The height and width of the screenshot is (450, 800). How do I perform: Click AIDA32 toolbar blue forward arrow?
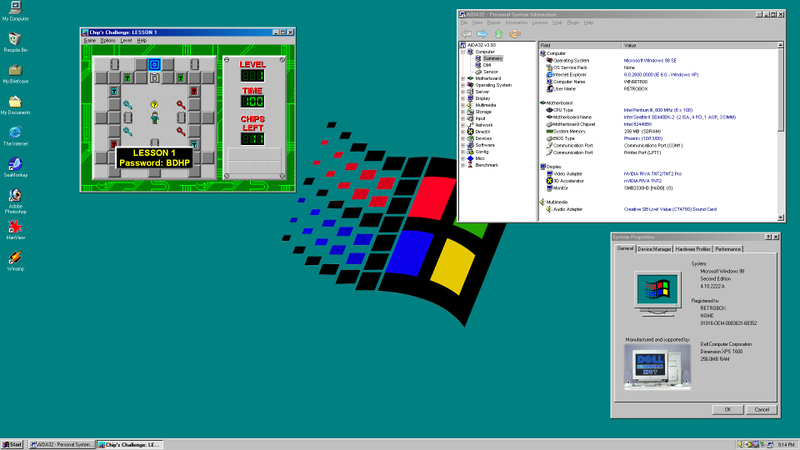(482, 34)
